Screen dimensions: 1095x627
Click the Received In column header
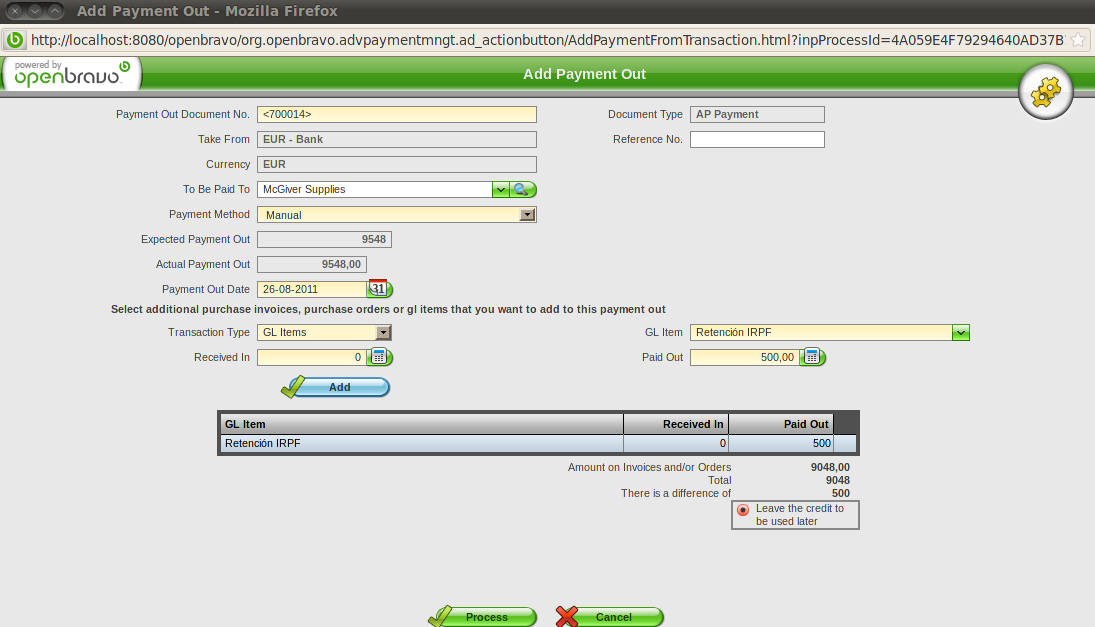(676, 424)
